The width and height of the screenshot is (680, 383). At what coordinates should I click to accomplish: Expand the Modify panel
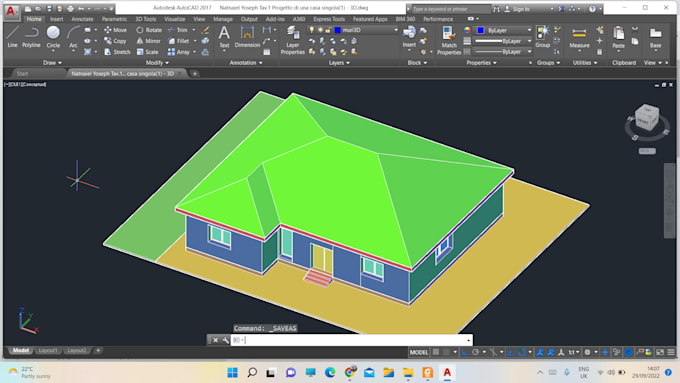(157, 63)
